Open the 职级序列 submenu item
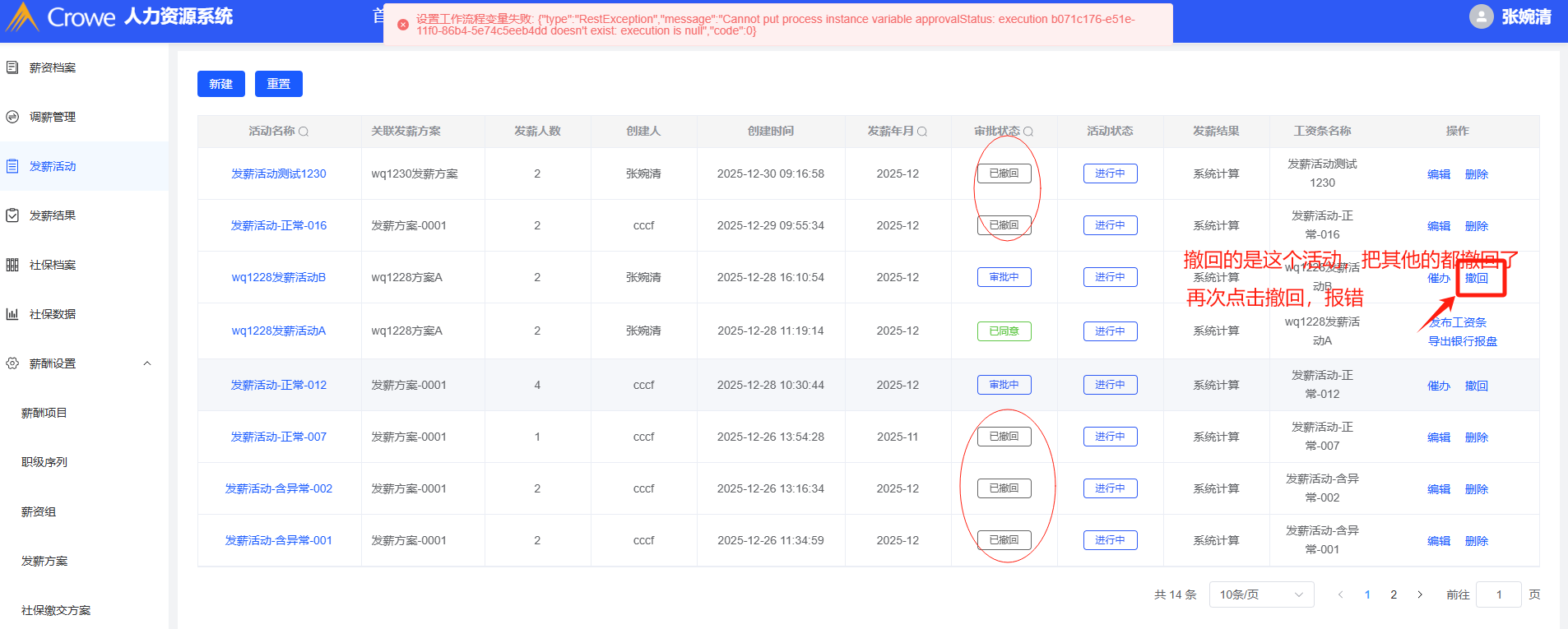 tap(44, 462)
